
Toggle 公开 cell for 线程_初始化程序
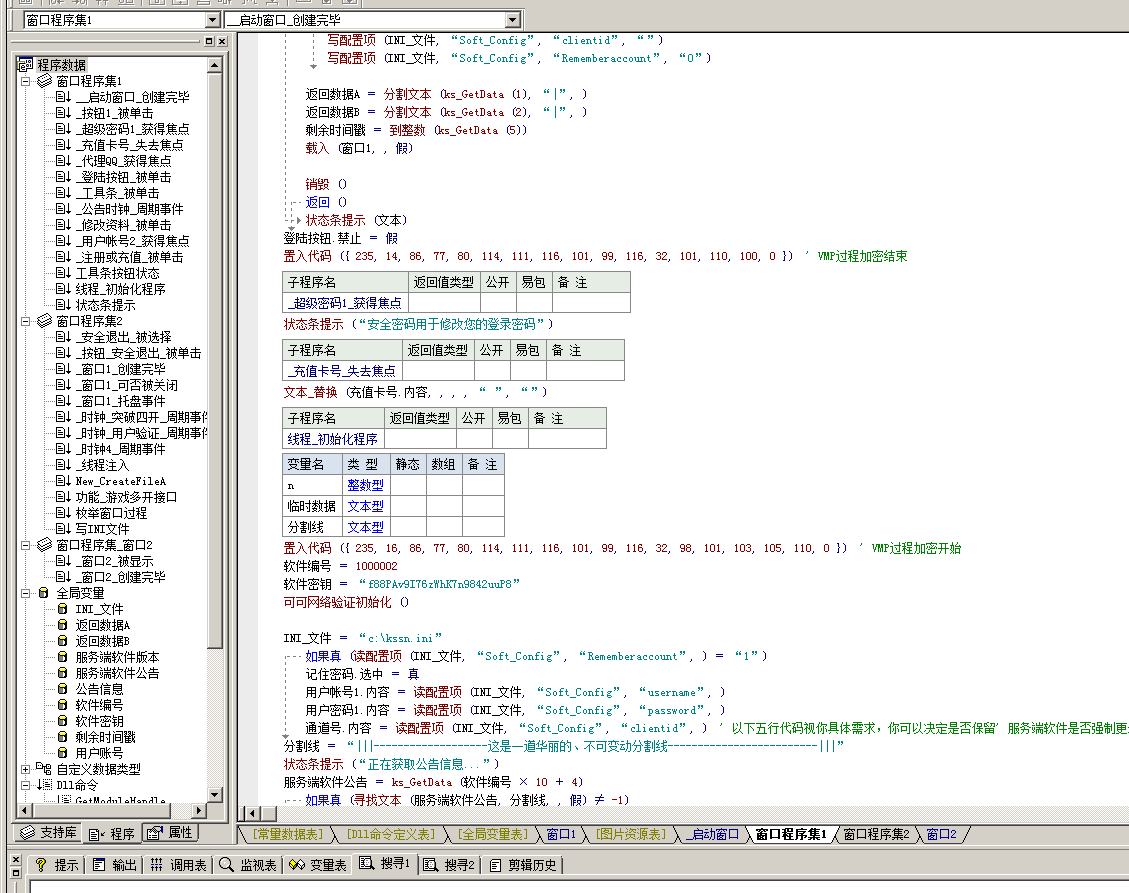coord(474,439)
